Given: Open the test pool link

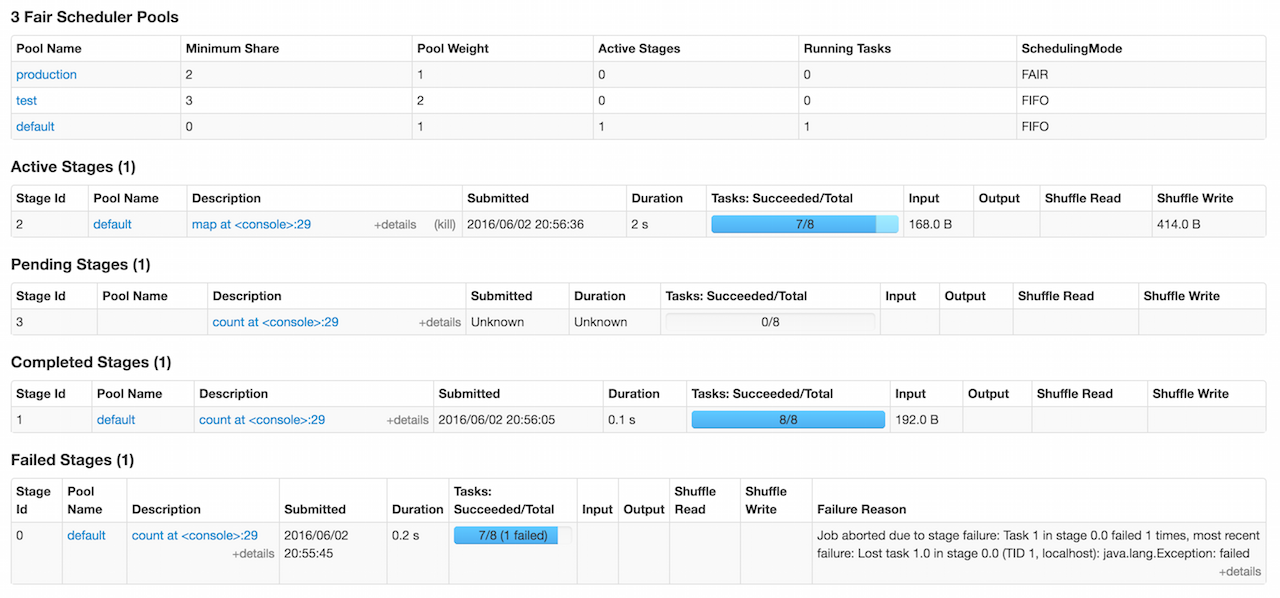Looking at the screenshot, I should [27, 101].
